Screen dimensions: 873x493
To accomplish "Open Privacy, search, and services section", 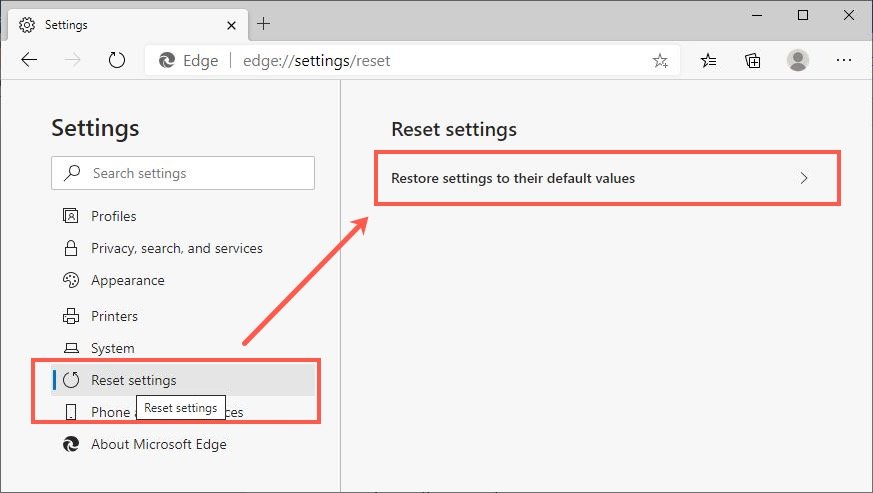I will click(x=176, y=248).
